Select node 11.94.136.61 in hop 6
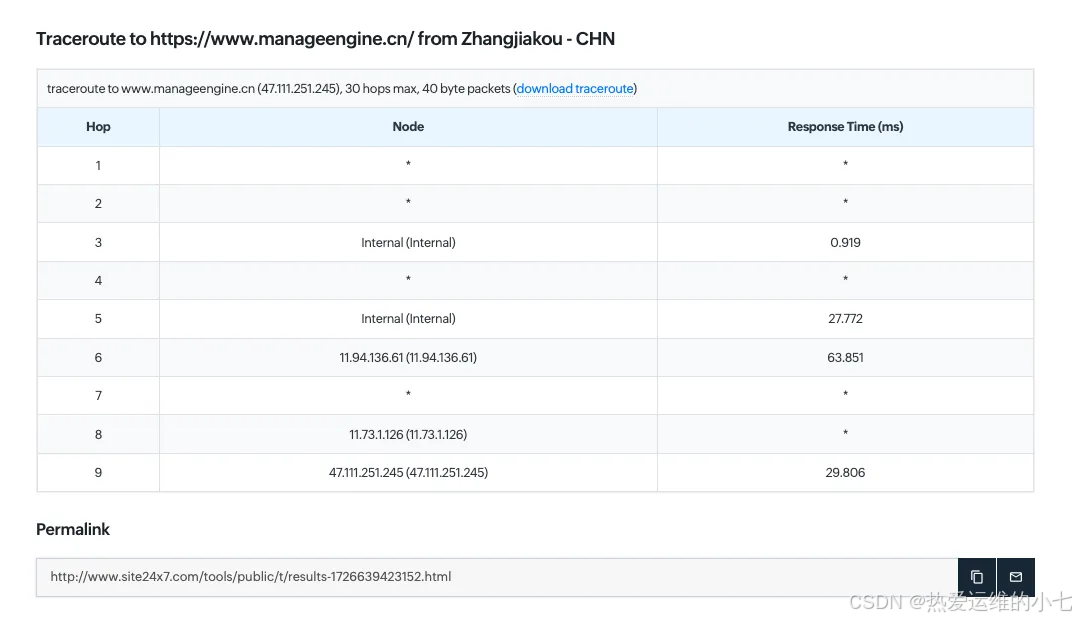 tap(408, 358)
